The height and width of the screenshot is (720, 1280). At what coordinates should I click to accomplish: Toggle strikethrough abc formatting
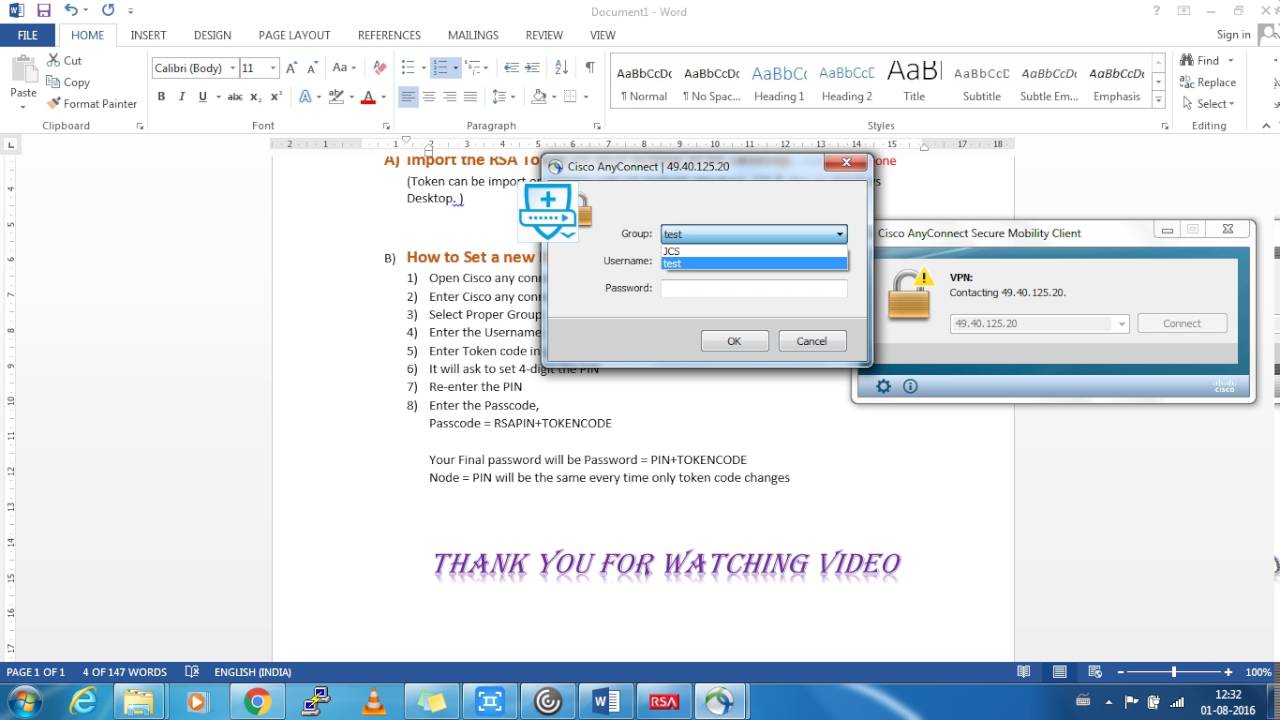[x=235, y=97]
